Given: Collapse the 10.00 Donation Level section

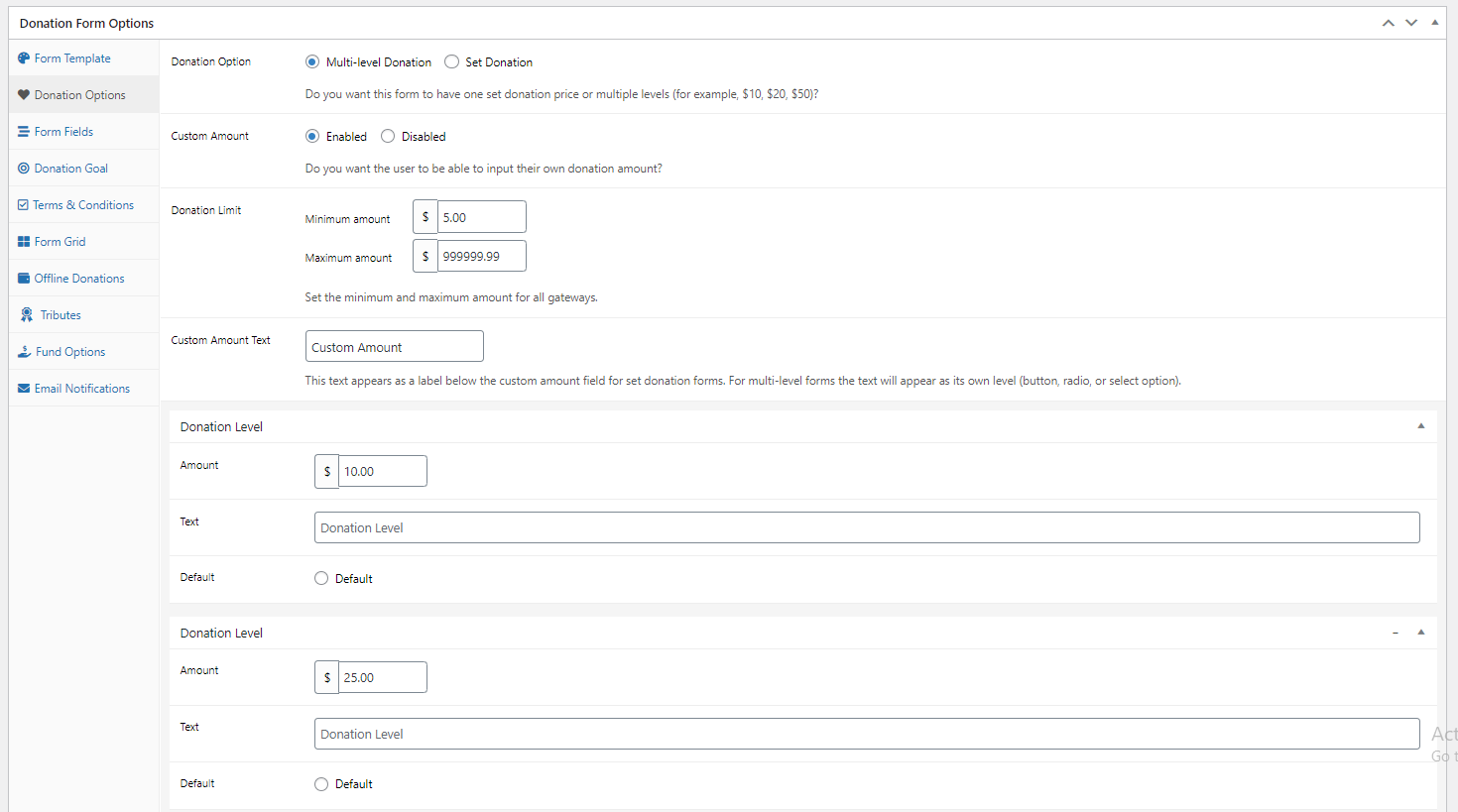Looking at the screenshot, I should tap(1421, 426).
